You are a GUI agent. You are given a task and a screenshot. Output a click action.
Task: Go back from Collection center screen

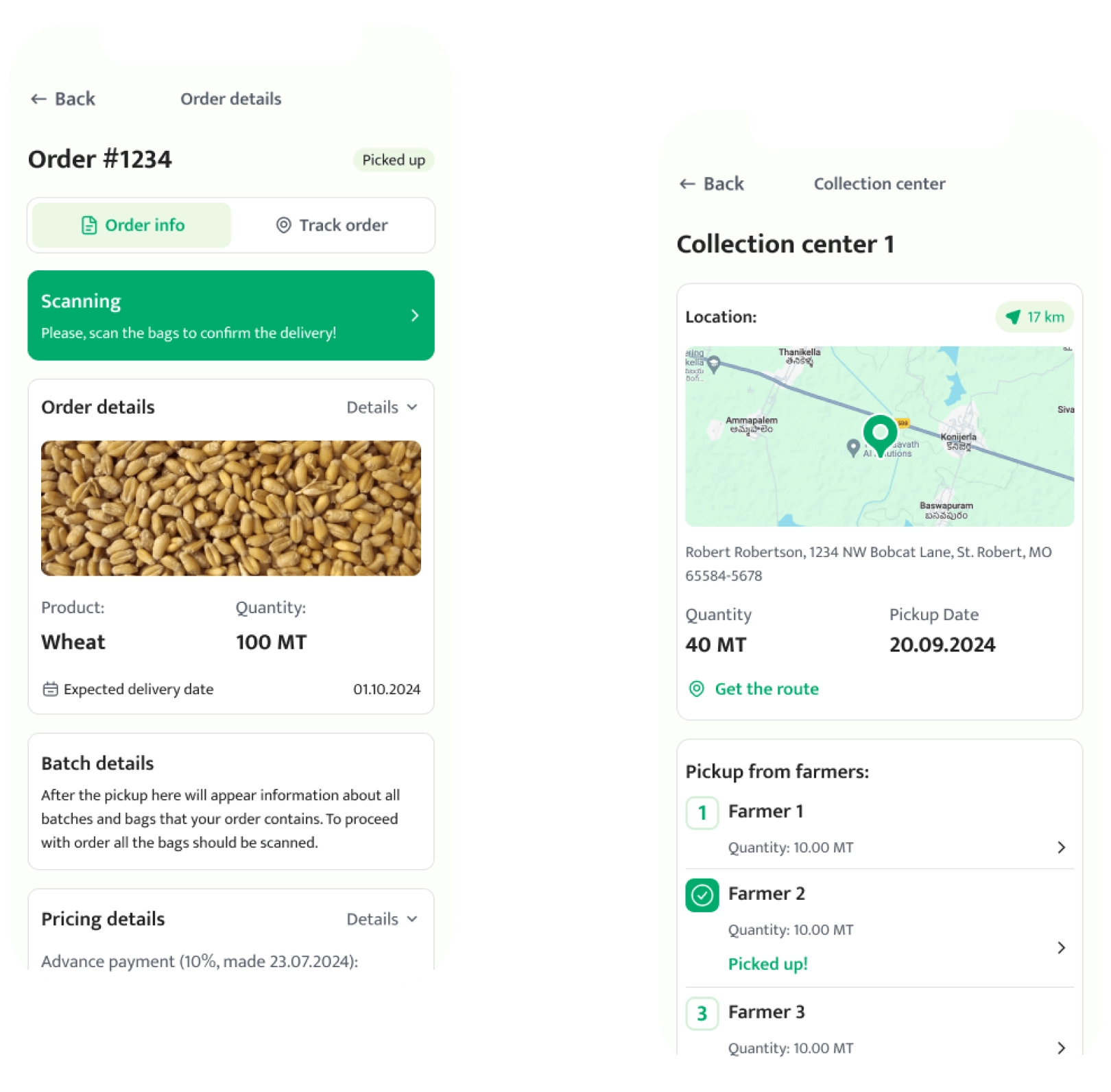coord(711,184)
